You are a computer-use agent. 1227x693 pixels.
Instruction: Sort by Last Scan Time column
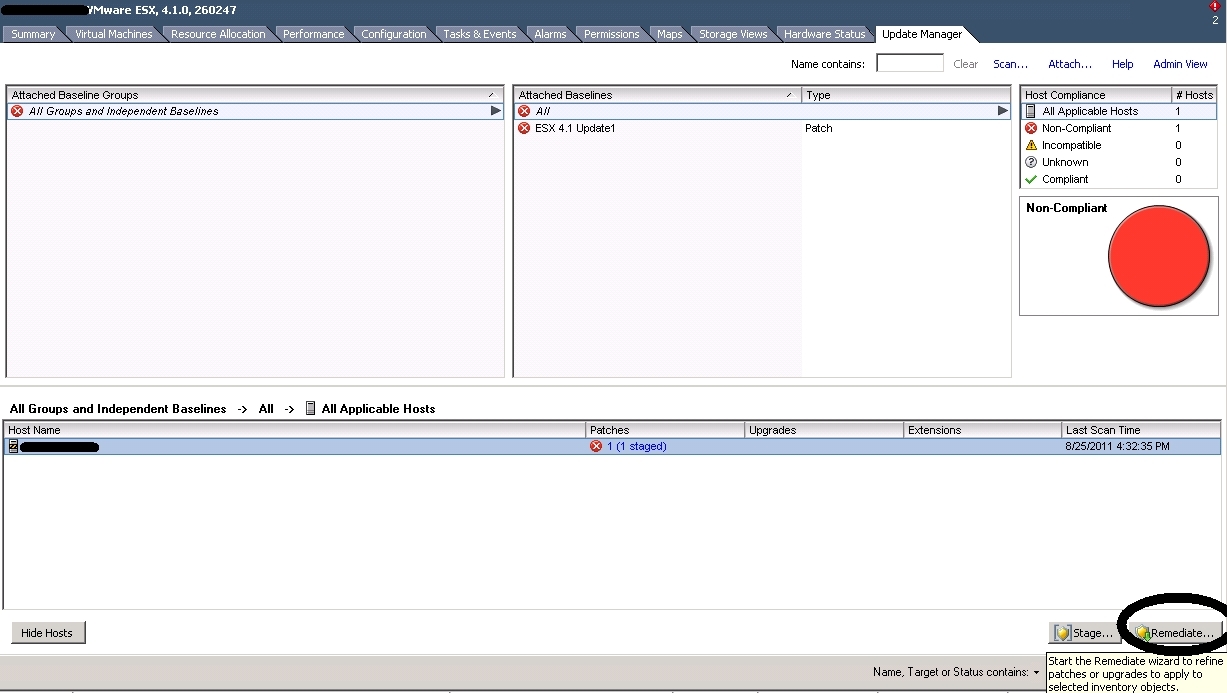pos(1141,430)
